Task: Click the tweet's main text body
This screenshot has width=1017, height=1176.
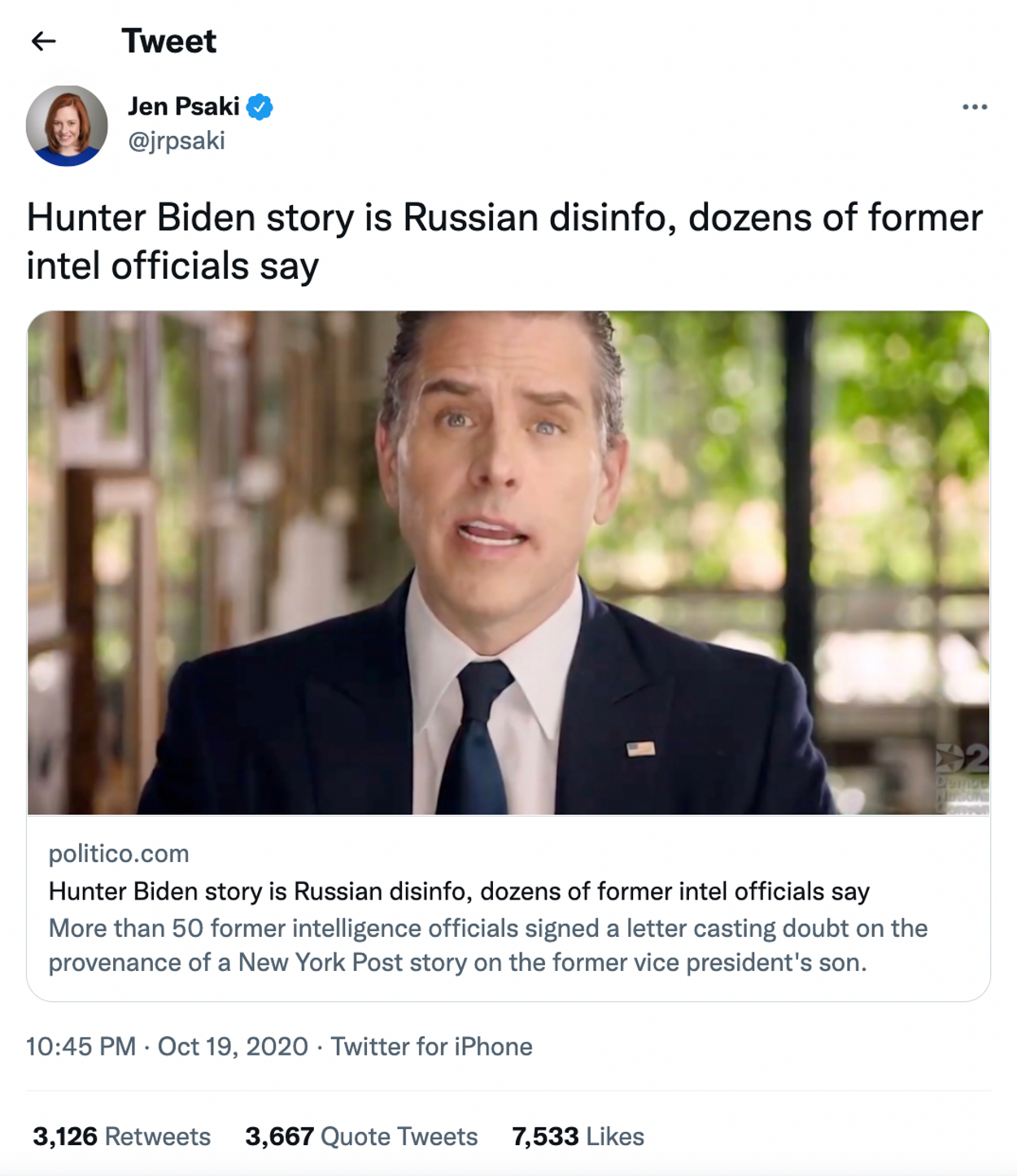Action: coord(504,242)
